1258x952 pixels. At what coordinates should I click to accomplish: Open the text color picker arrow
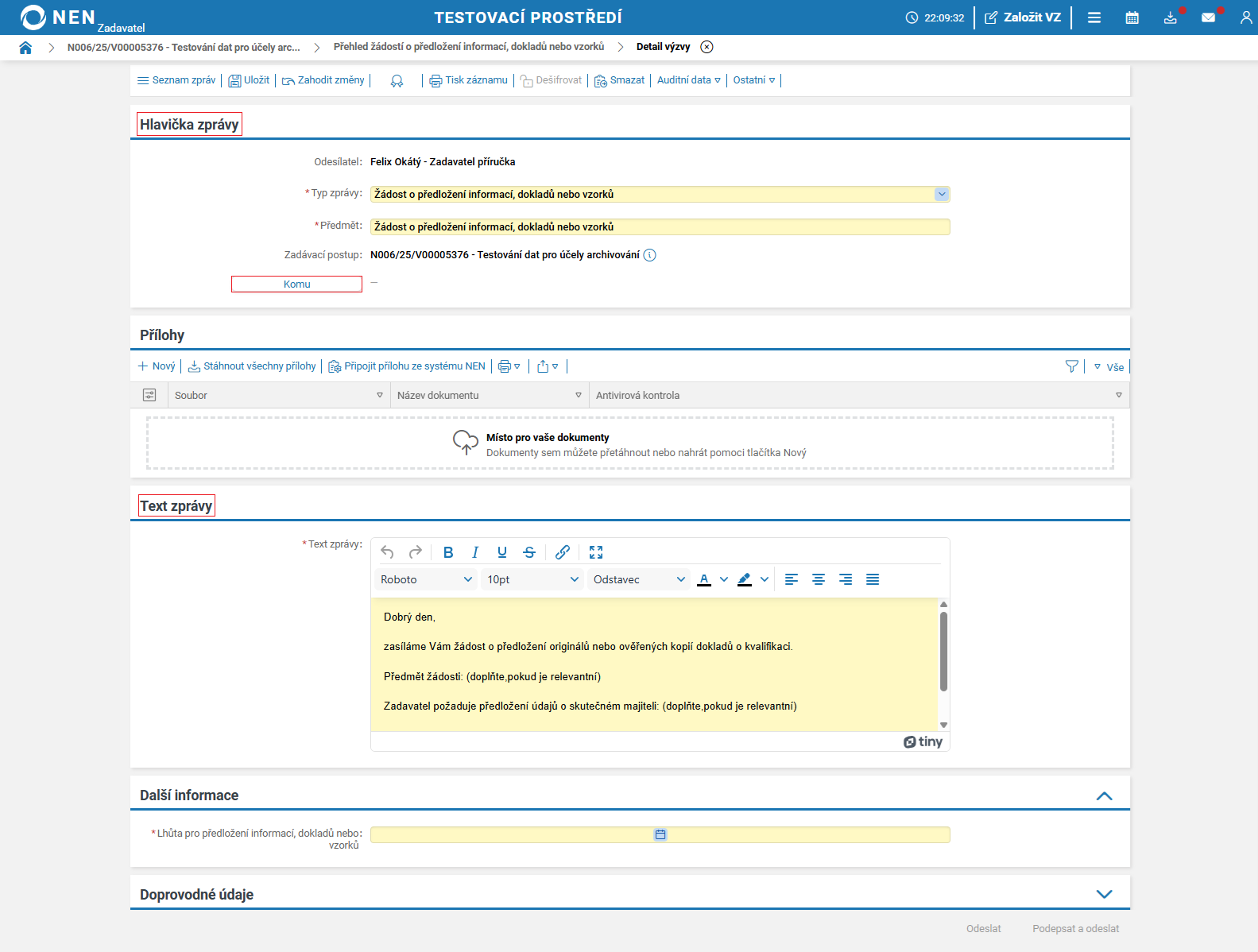[x=724, y=579]
